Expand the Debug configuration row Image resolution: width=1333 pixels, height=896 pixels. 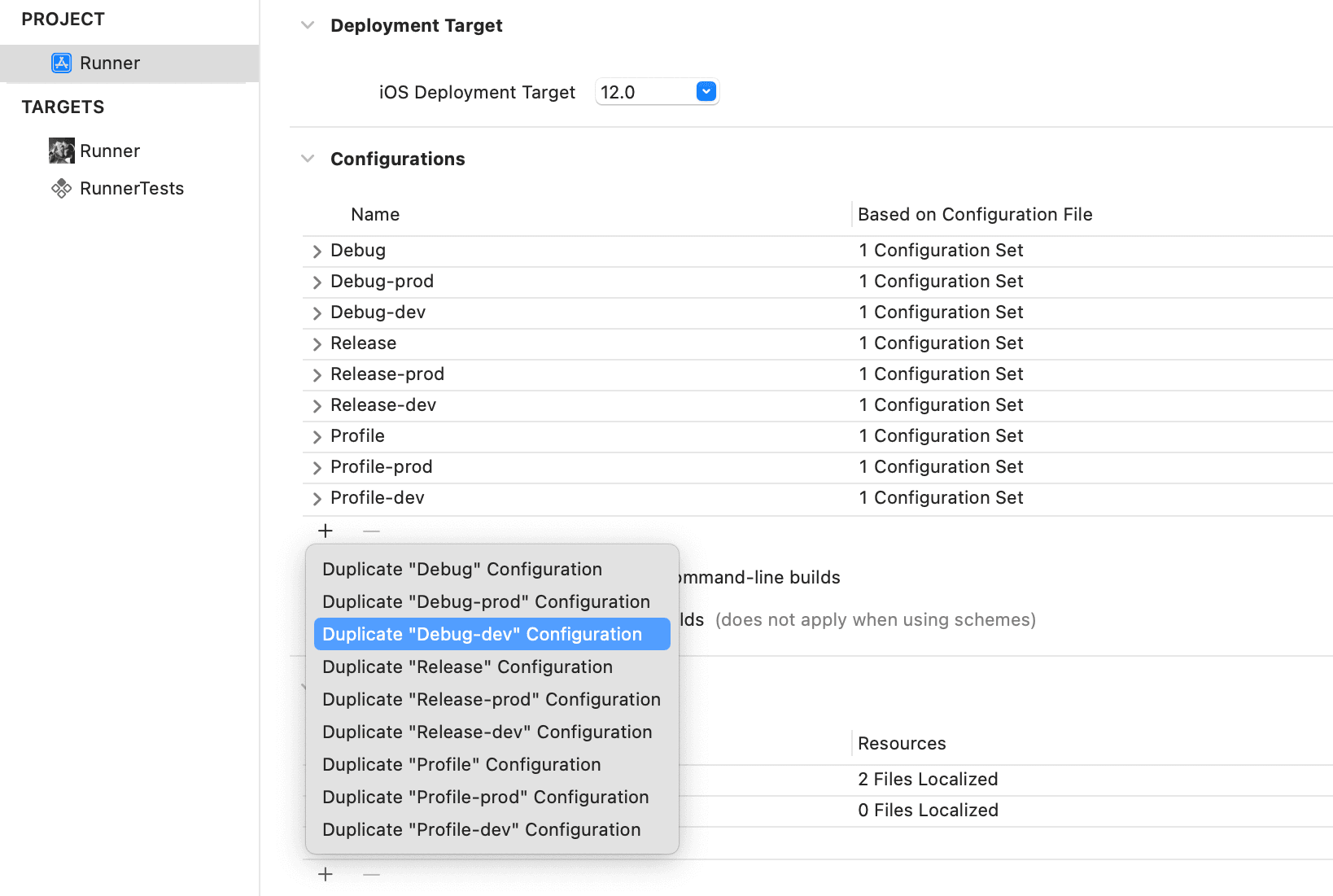pos(317,251)
